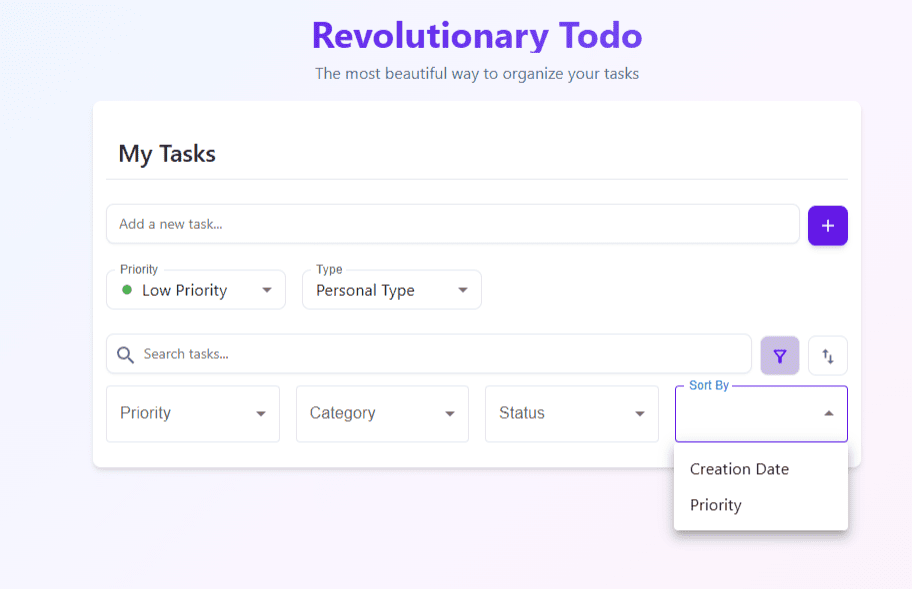
Task: Click the green low priority dot
Action: tap(127, 290)
